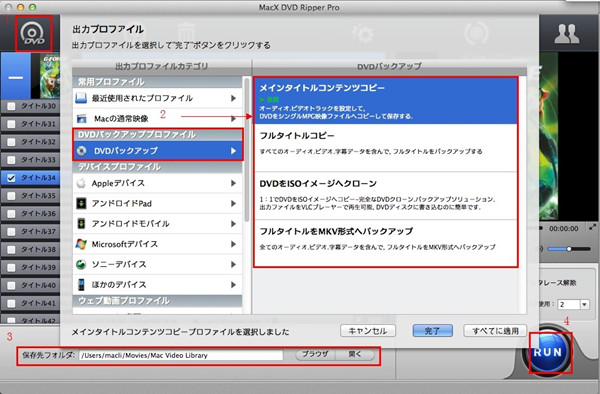Expand 最近使用されたプロファイル arrow
This screenshot has width=600, height=394.
[x=233, y=98]
